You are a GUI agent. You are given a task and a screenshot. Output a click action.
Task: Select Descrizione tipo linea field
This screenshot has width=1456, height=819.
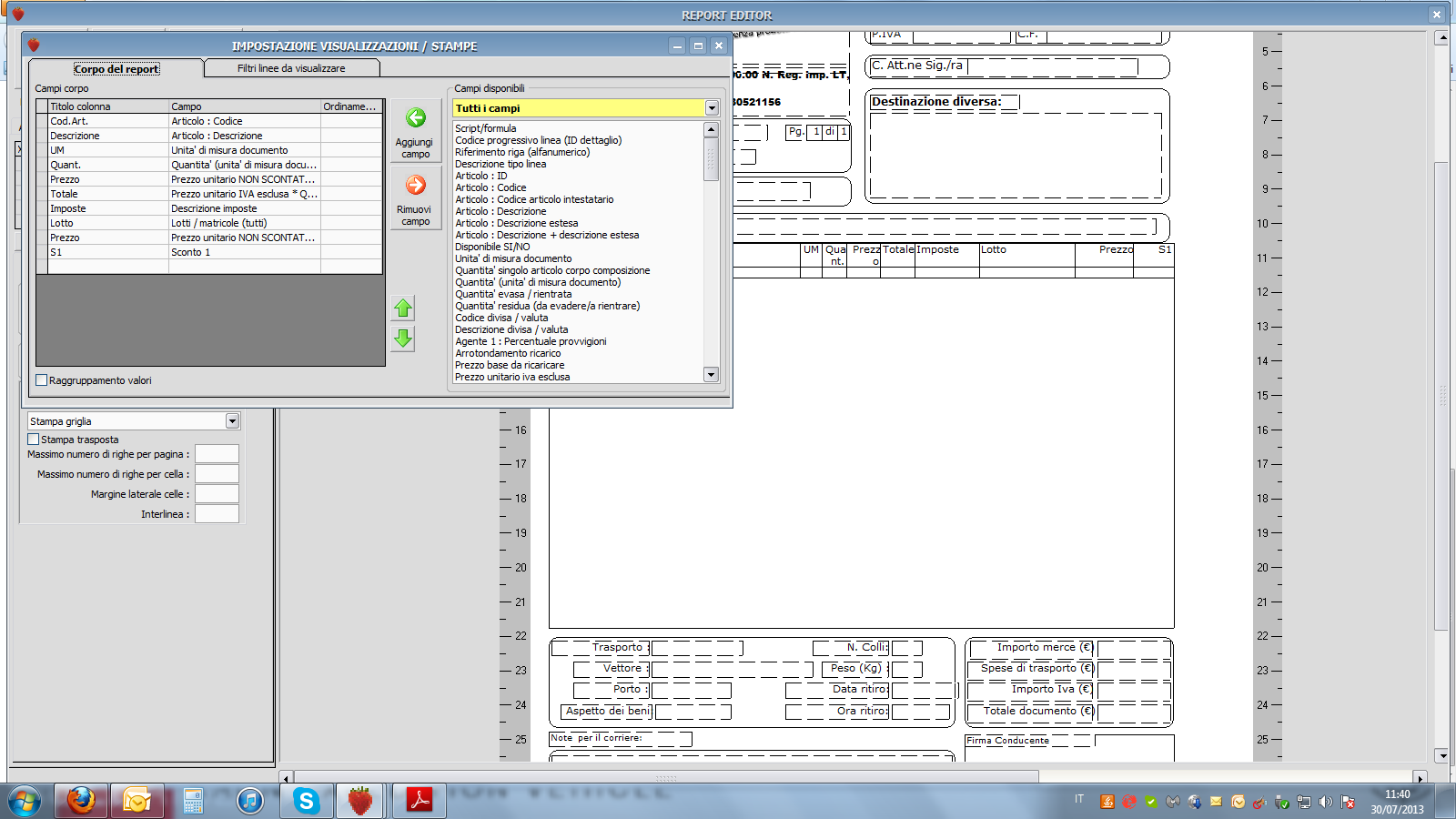(x=500, y=164)
